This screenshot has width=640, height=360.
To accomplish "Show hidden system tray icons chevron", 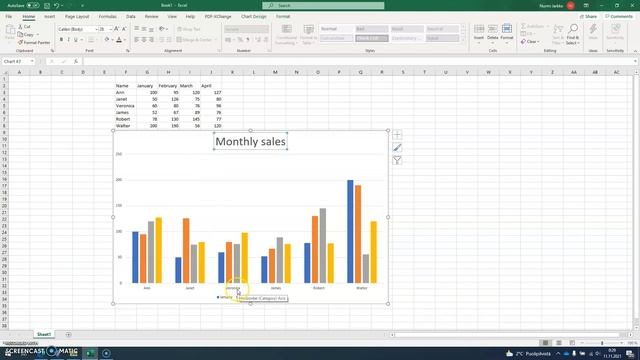I will [x=558, y=353].
